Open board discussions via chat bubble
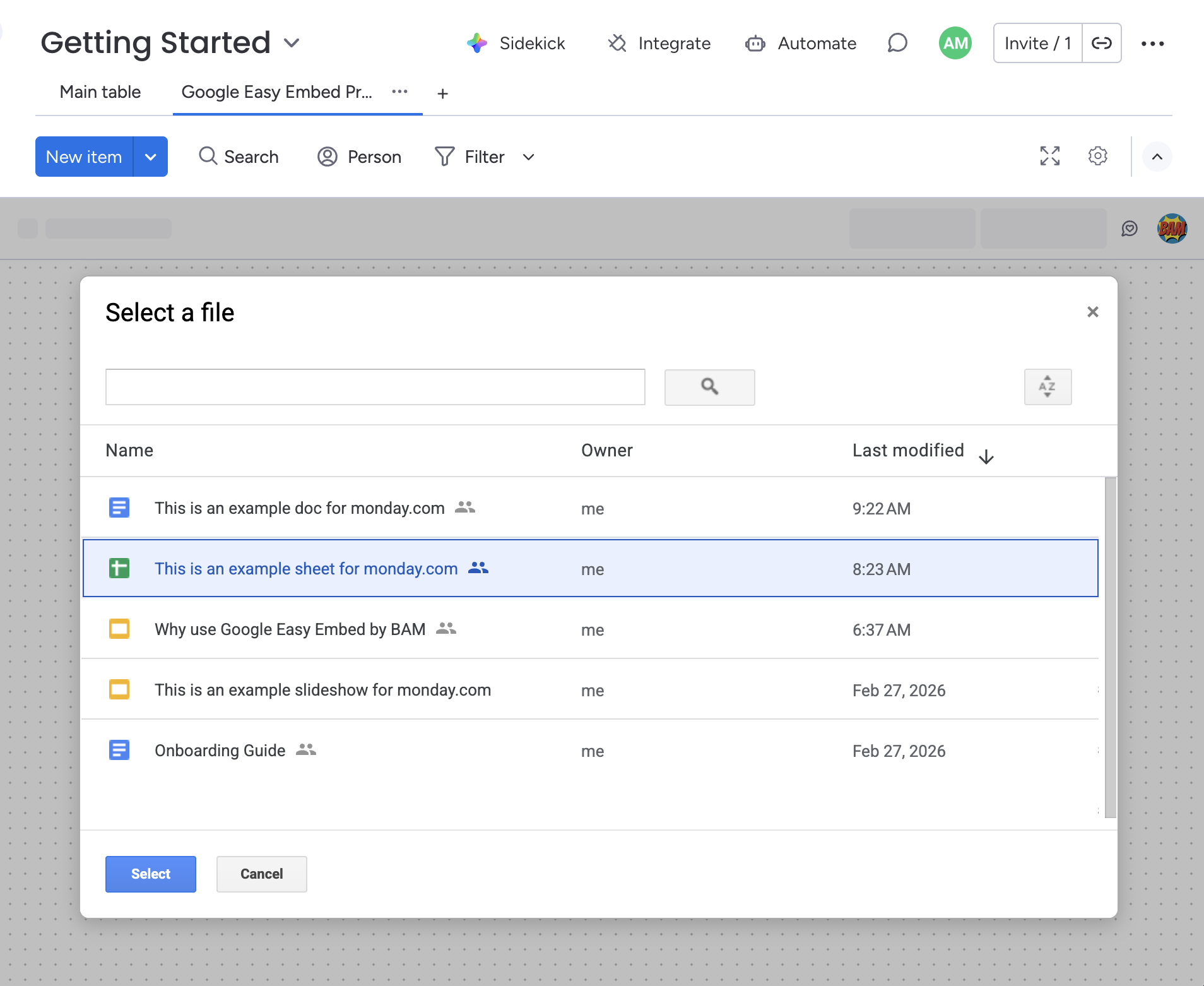 [x=897, y=43]
